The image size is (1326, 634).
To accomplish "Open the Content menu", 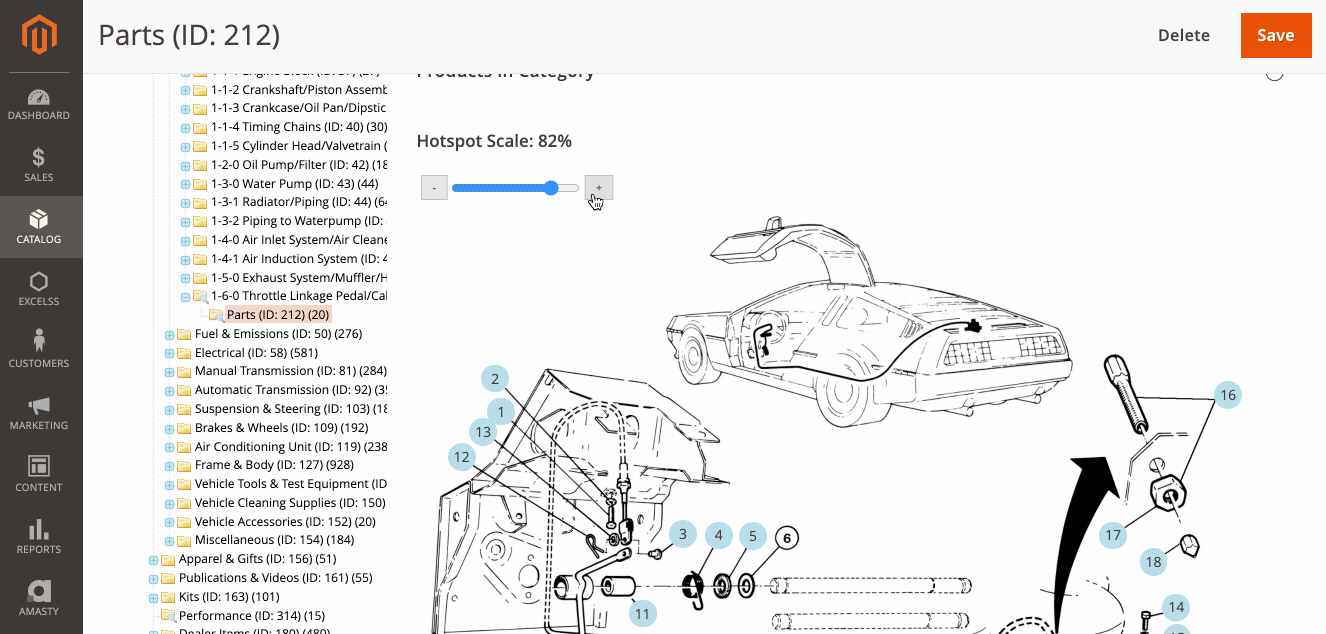I will [x=39, y=476].
